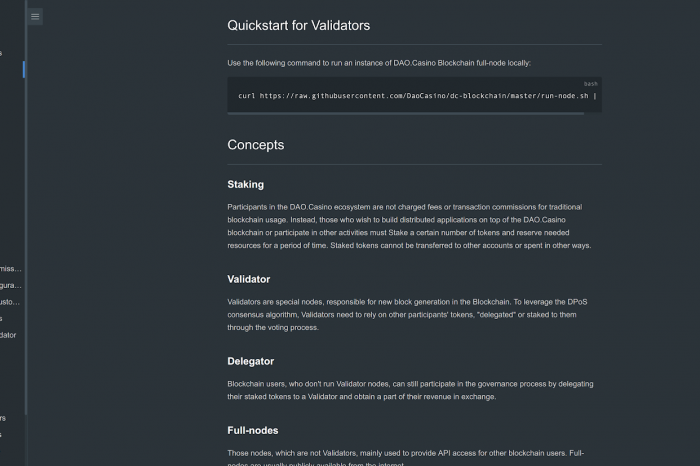Click the bash language label on the code block

pos(590,84)
